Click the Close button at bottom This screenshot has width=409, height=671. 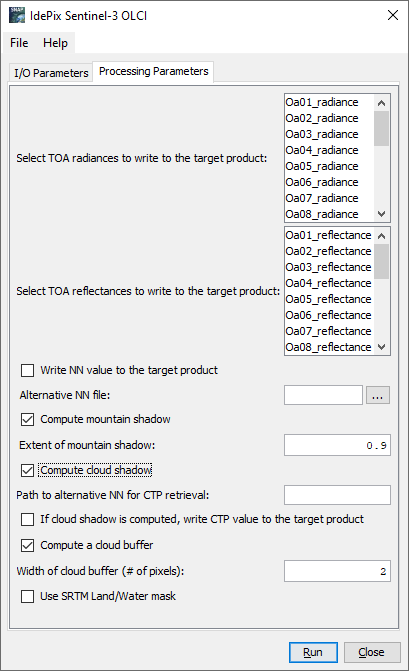point(372,652)
